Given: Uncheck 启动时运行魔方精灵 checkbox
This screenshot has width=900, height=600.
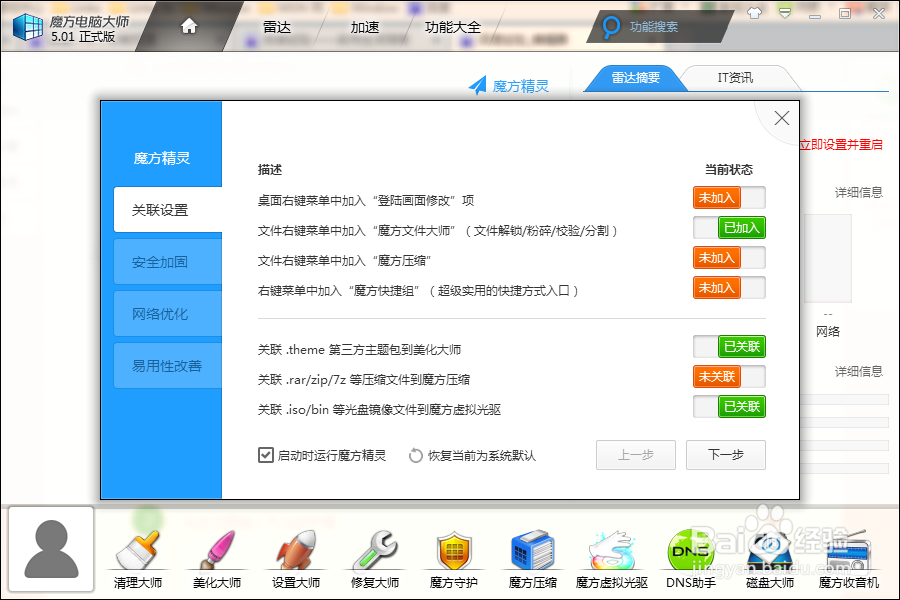Looking at the screenshot, I should tap(265, 455).
